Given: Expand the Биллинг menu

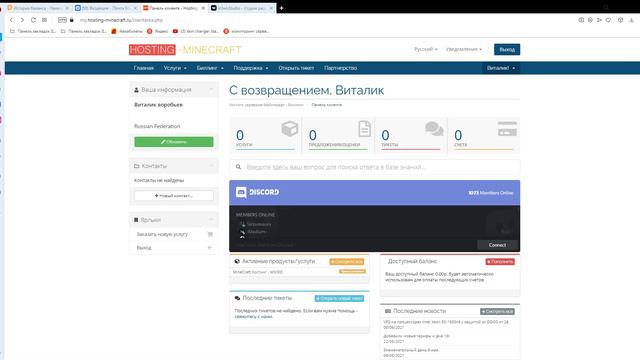Looking at the screenshot, I should [210, 68].
